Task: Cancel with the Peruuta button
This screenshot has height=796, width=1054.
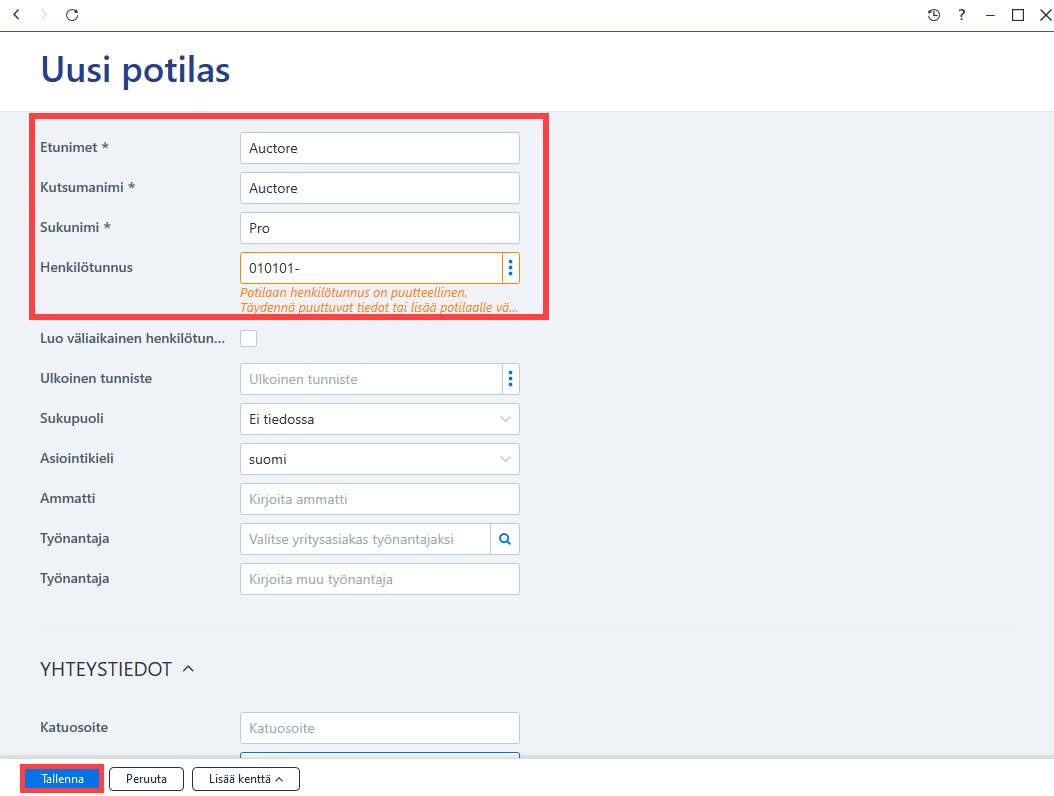Action: (146, 779)
